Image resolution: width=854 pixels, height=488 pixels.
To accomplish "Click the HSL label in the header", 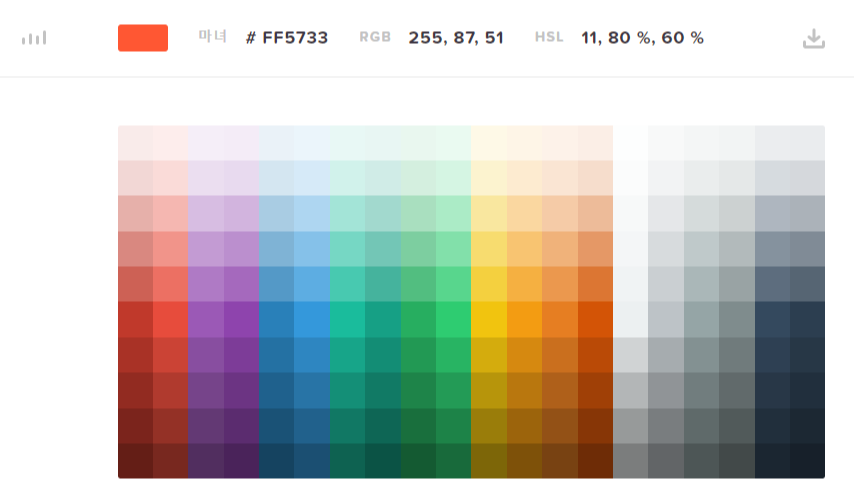I will point(548,37).
